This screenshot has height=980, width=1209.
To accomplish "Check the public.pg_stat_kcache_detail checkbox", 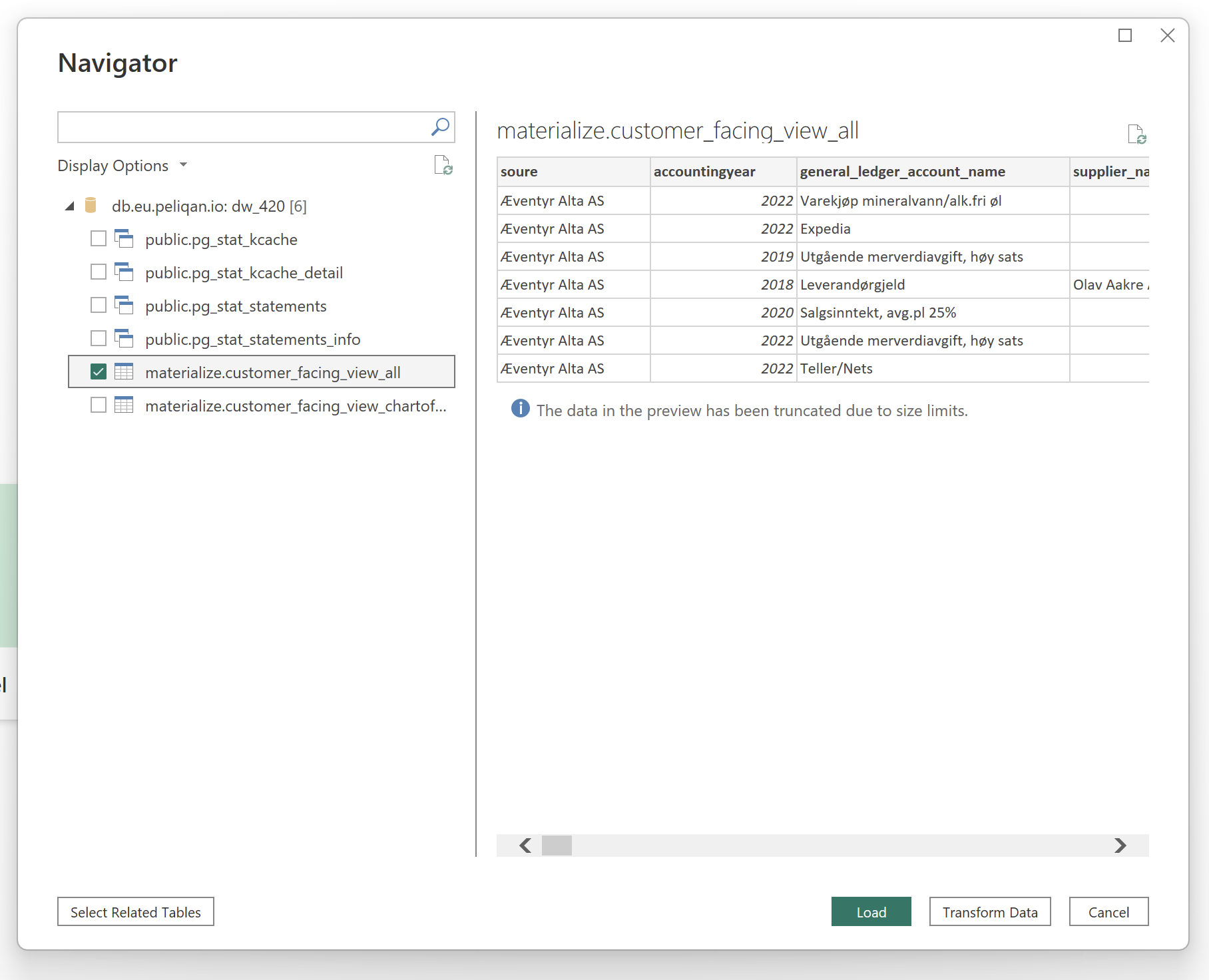I will 99,272.
